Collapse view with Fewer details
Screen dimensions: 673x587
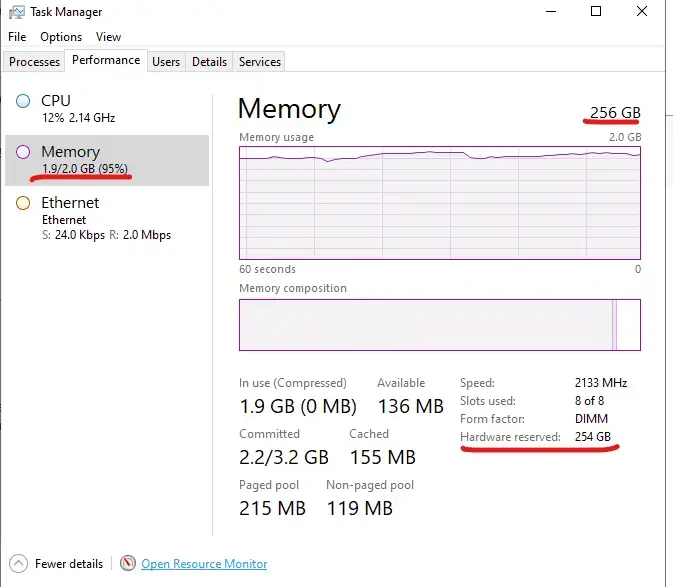coord(69,564)
